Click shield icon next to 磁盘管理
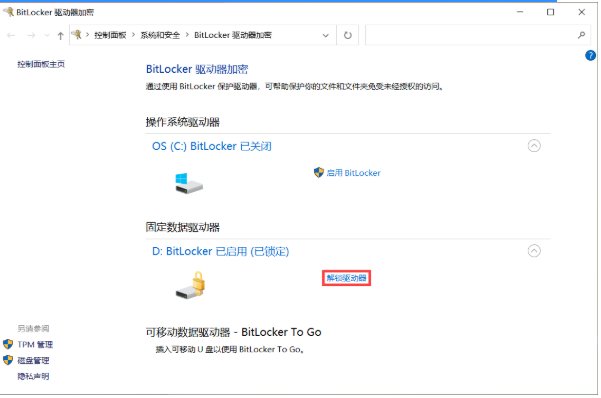Viewport: 601px width, 398px height. point(8,360)
